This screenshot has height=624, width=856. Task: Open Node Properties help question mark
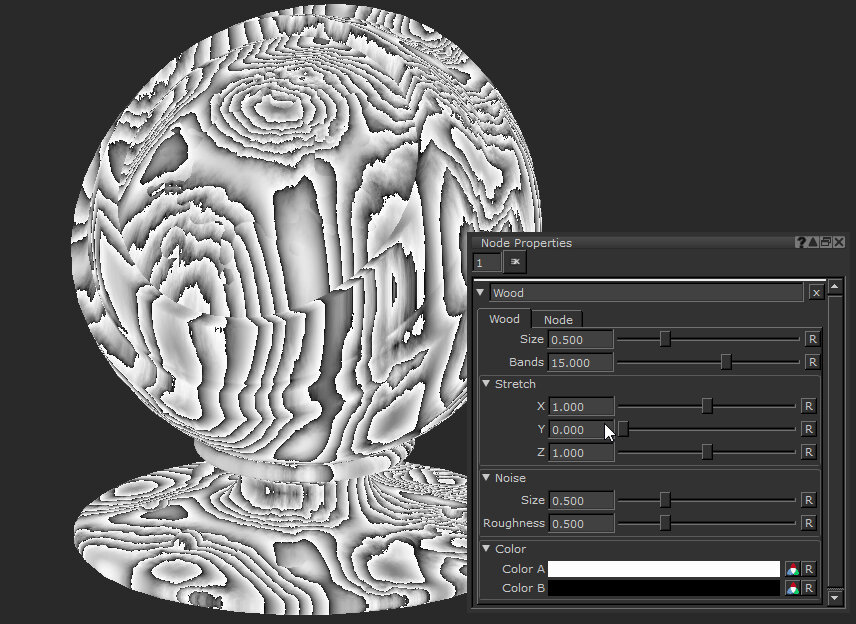[801, 243]
